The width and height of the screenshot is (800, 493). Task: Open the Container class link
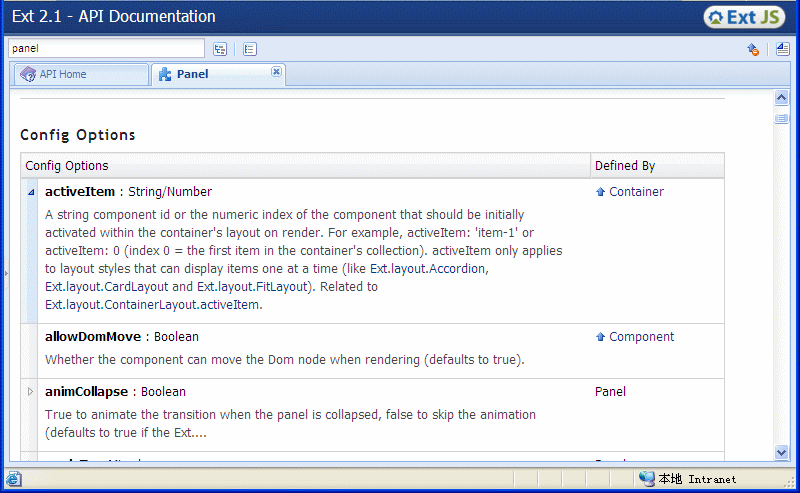click(636, 192)
